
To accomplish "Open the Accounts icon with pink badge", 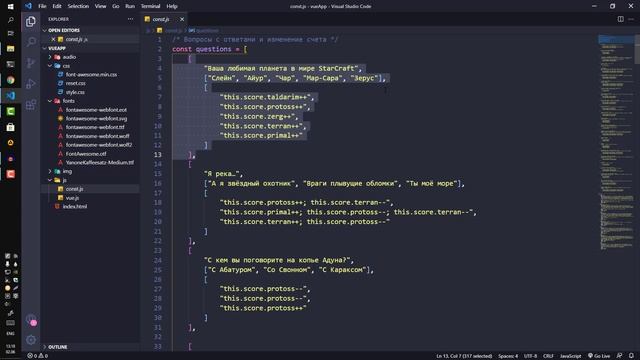I will 31,320.
